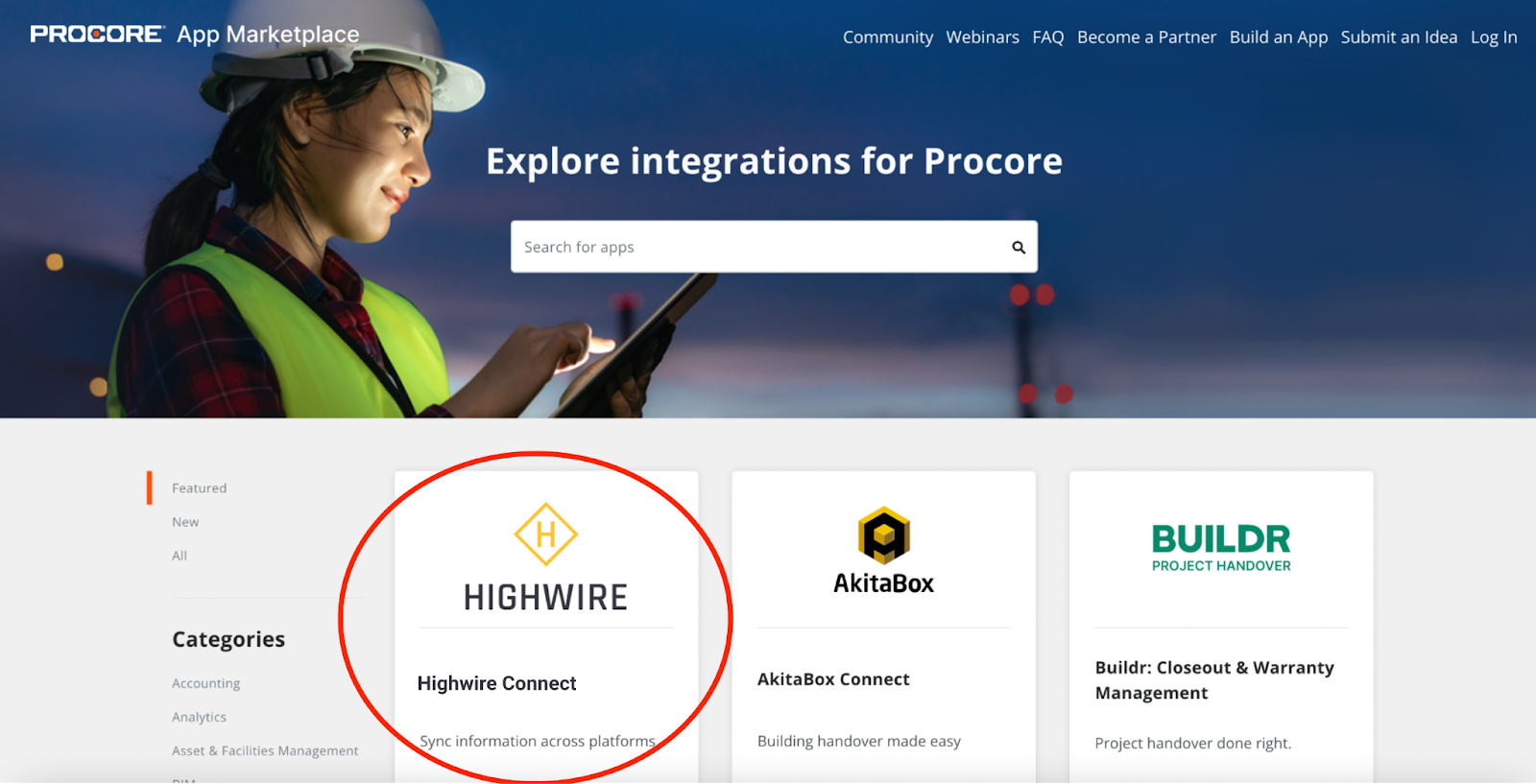
Task: Click the Procore logo in the header
Action: (97, 35)
